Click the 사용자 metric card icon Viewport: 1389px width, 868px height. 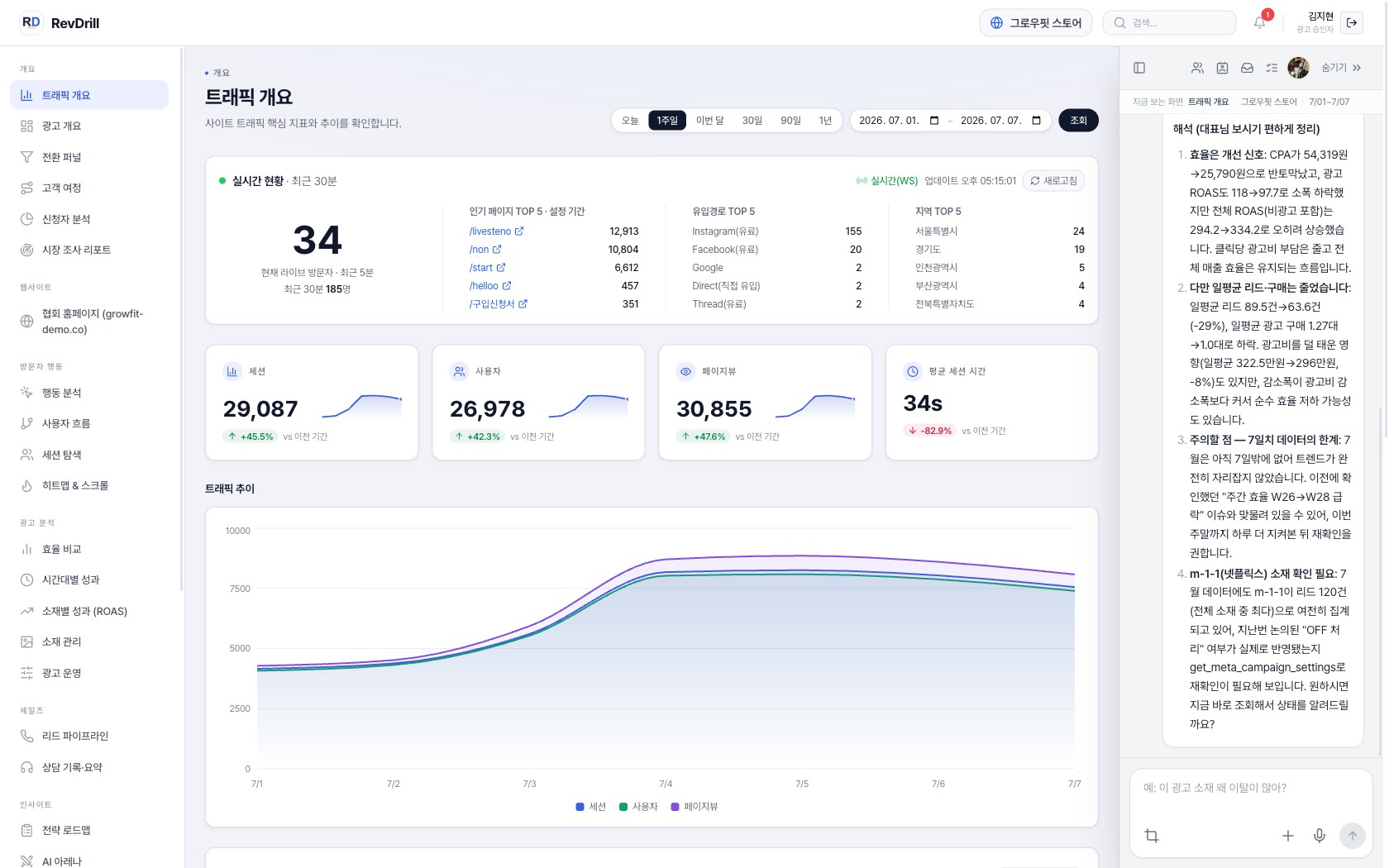pyautogui.click(x=459, y=371)
